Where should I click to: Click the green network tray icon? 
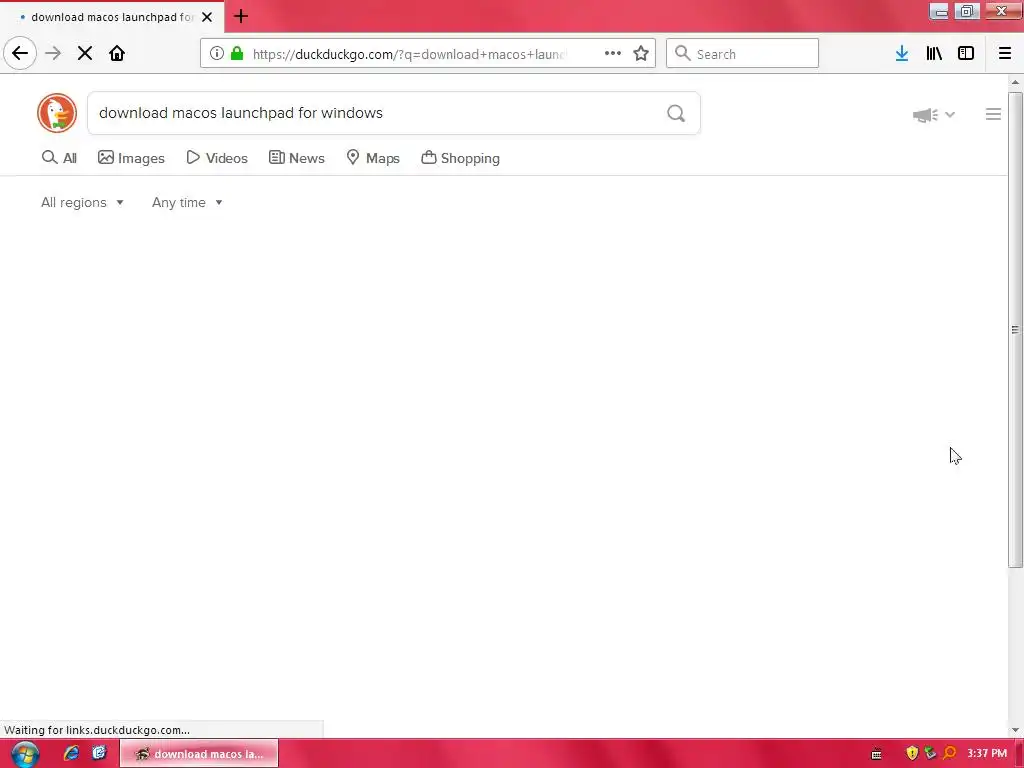(931, 754)
